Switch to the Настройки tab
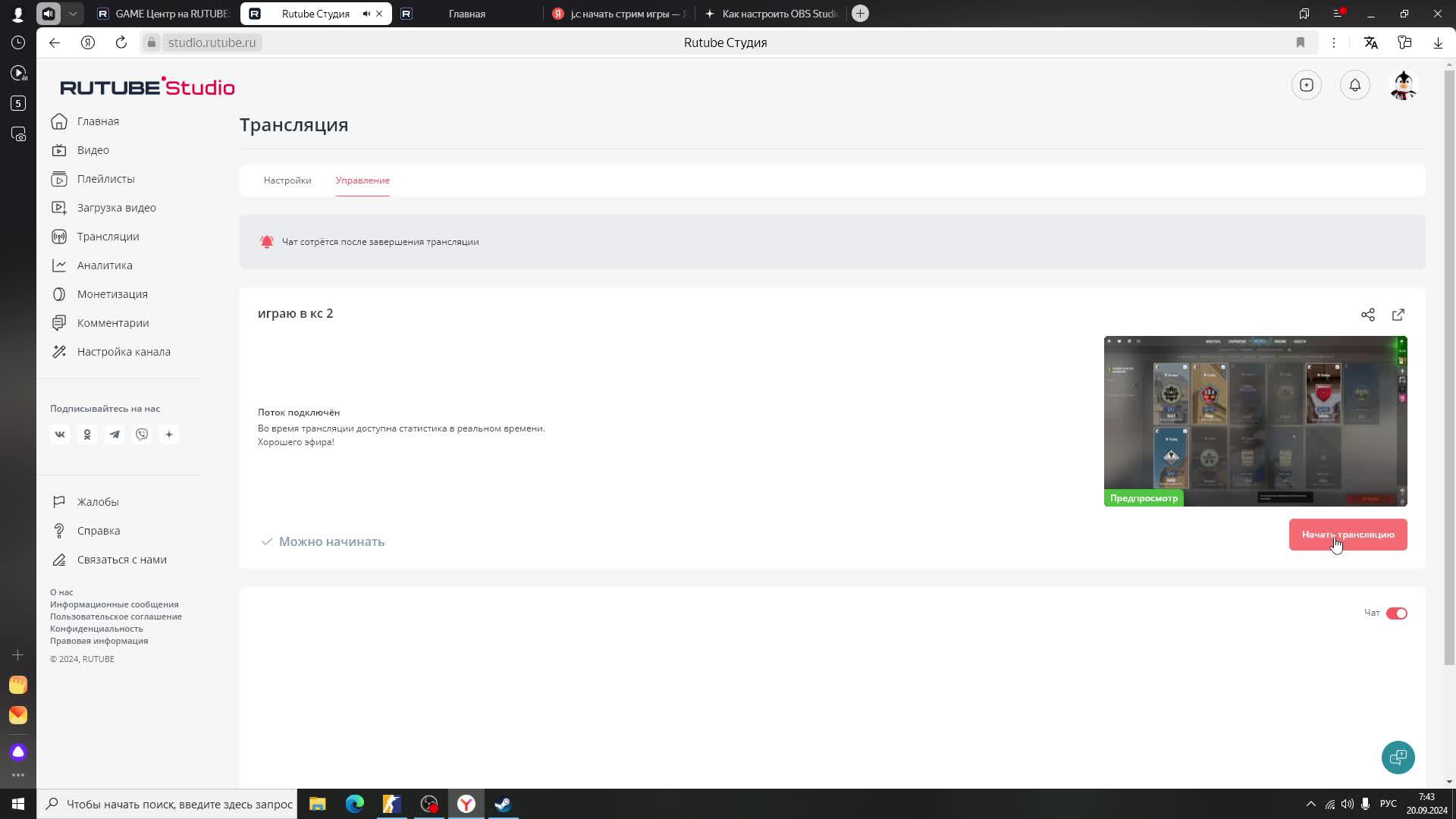This screenshot has height=819, width=1456. [287, 180]
